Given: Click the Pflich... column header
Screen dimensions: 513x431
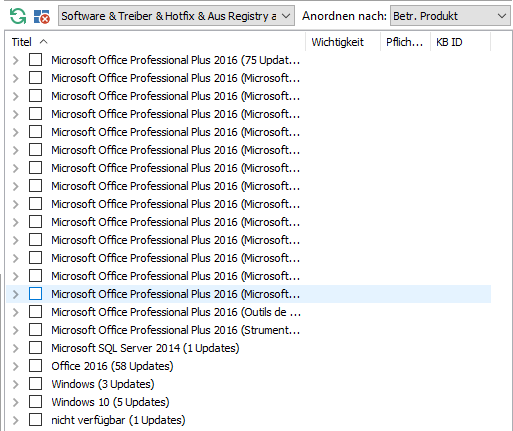Looking at the screenshot, I should coord(404,42).
